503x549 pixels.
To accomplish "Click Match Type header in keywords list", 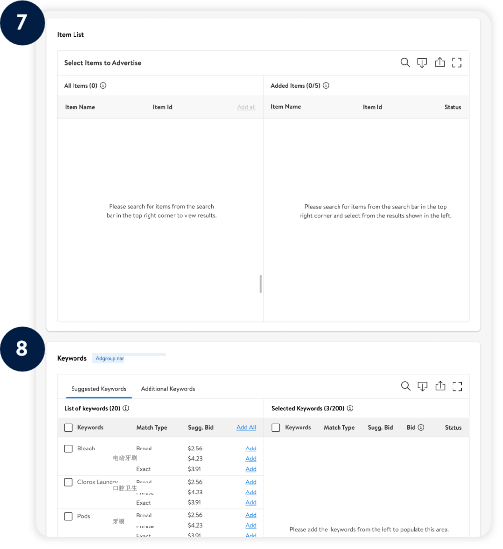I will click(x=152, y=427).
